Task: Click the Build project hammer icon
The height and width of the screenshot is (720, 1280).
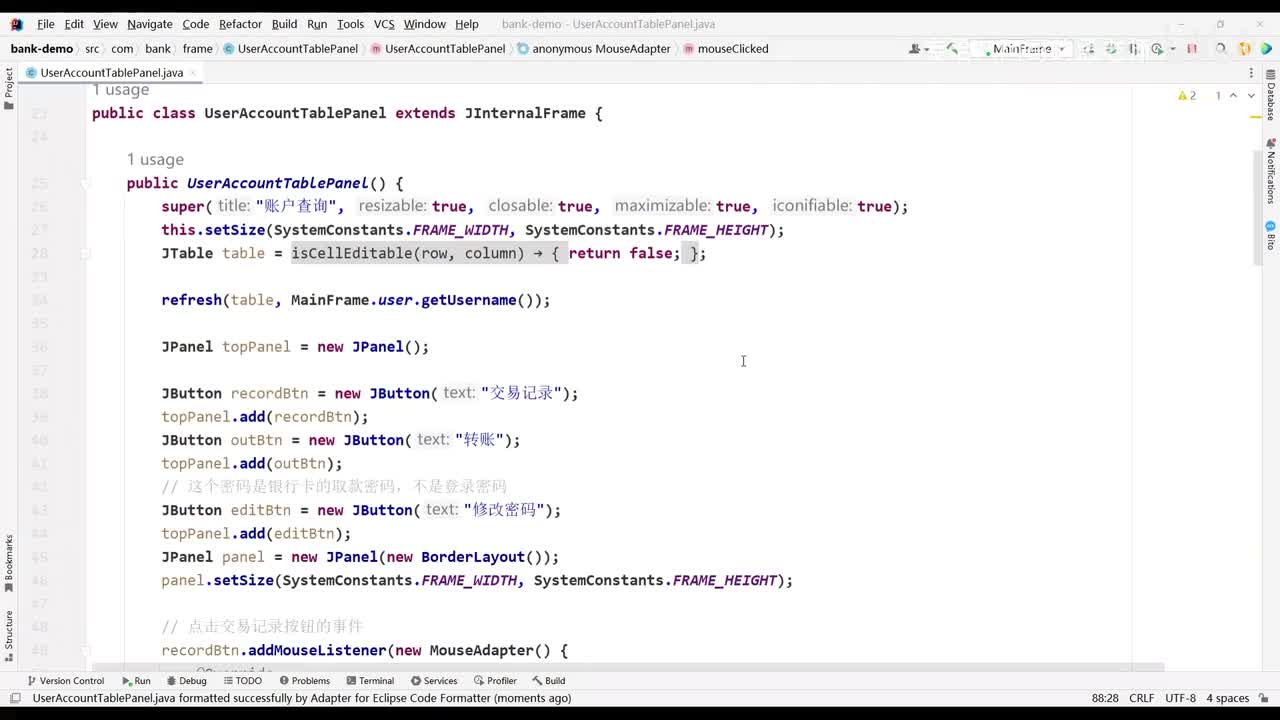Action: tap(952, 49)
